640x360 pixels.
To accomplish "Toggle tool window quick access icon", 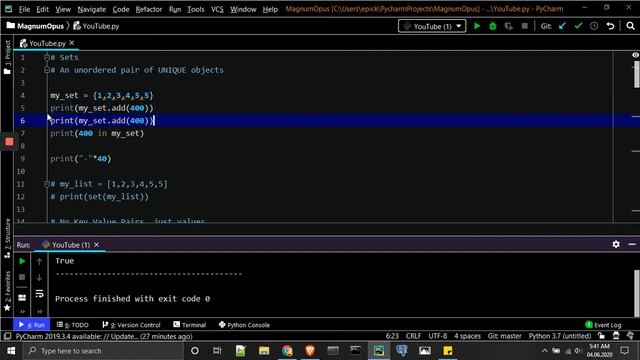I will point(7,336).
